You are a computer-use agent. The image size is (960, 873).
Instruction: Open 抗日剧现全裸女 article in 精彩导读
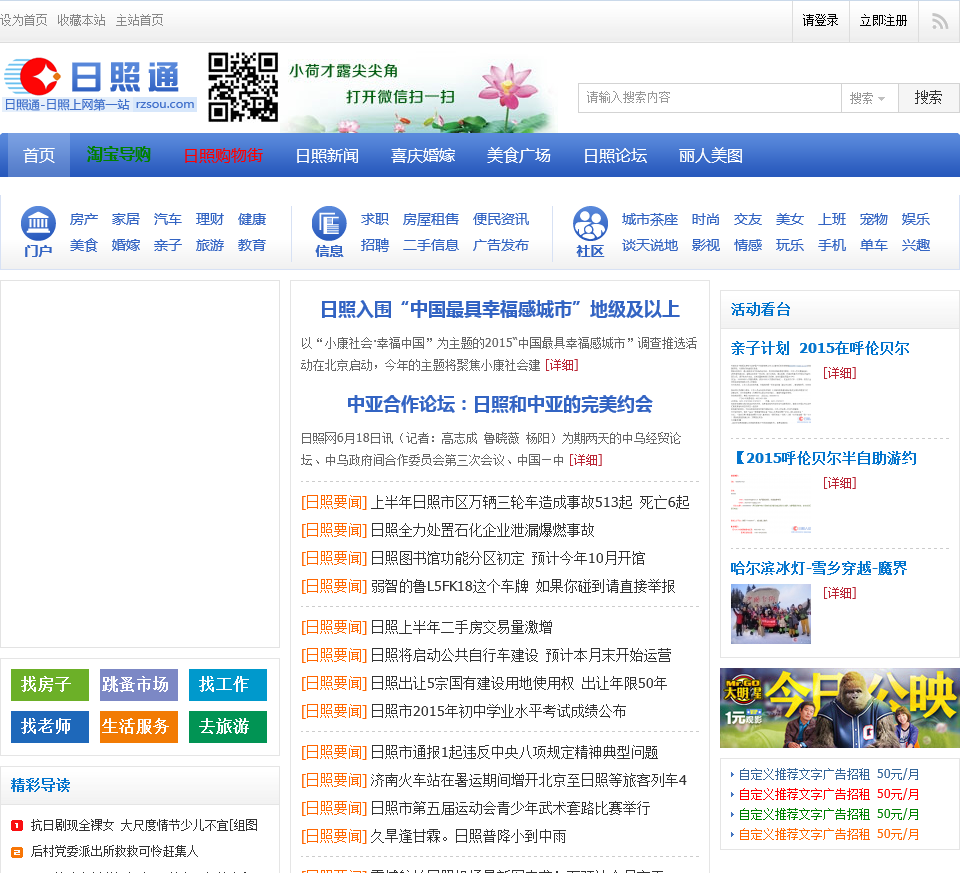tap(144, 826)
